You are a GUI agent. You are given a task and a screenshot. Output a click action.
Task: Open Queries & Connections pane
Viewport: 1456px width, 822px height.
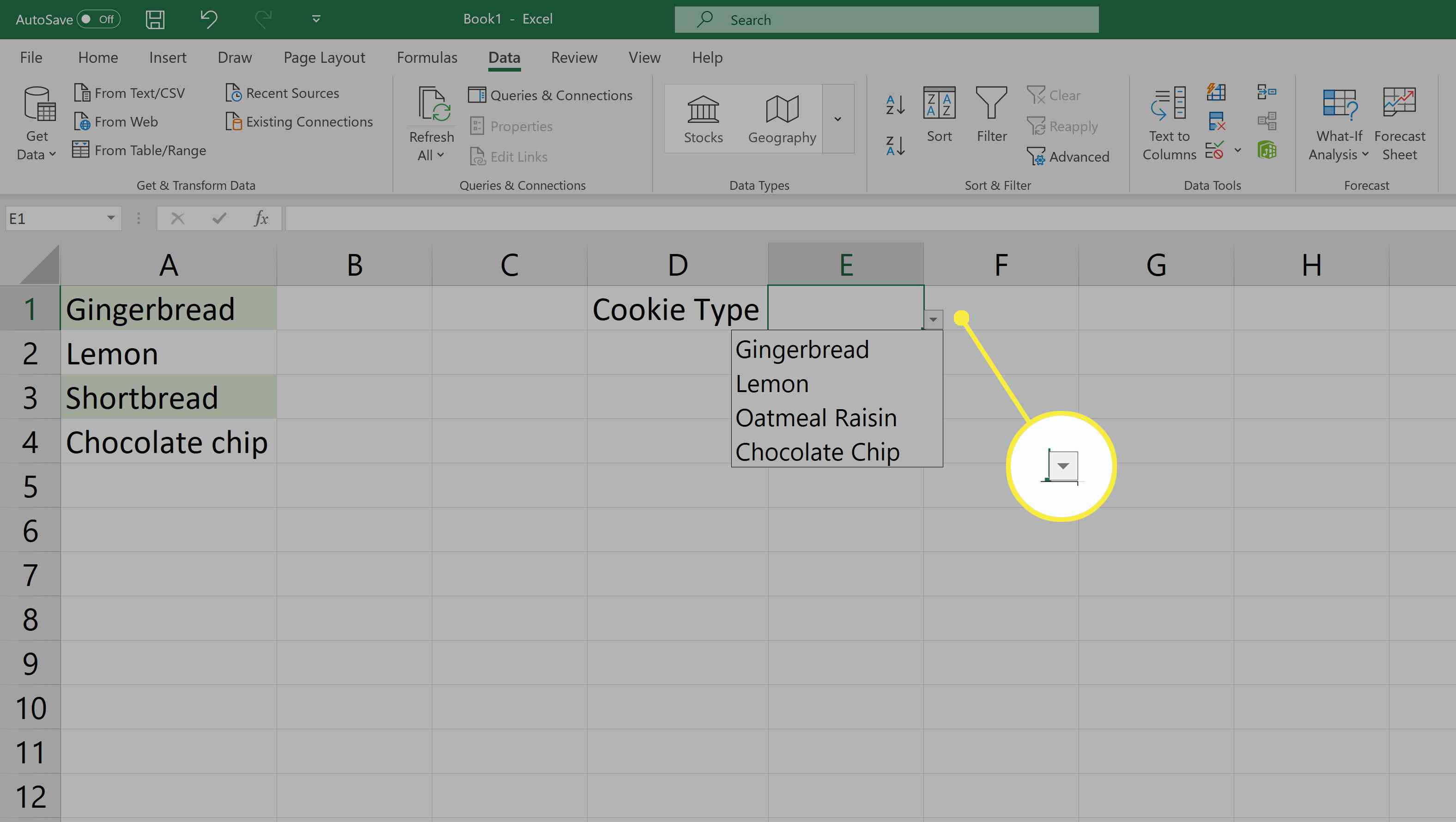pos(550,95)
